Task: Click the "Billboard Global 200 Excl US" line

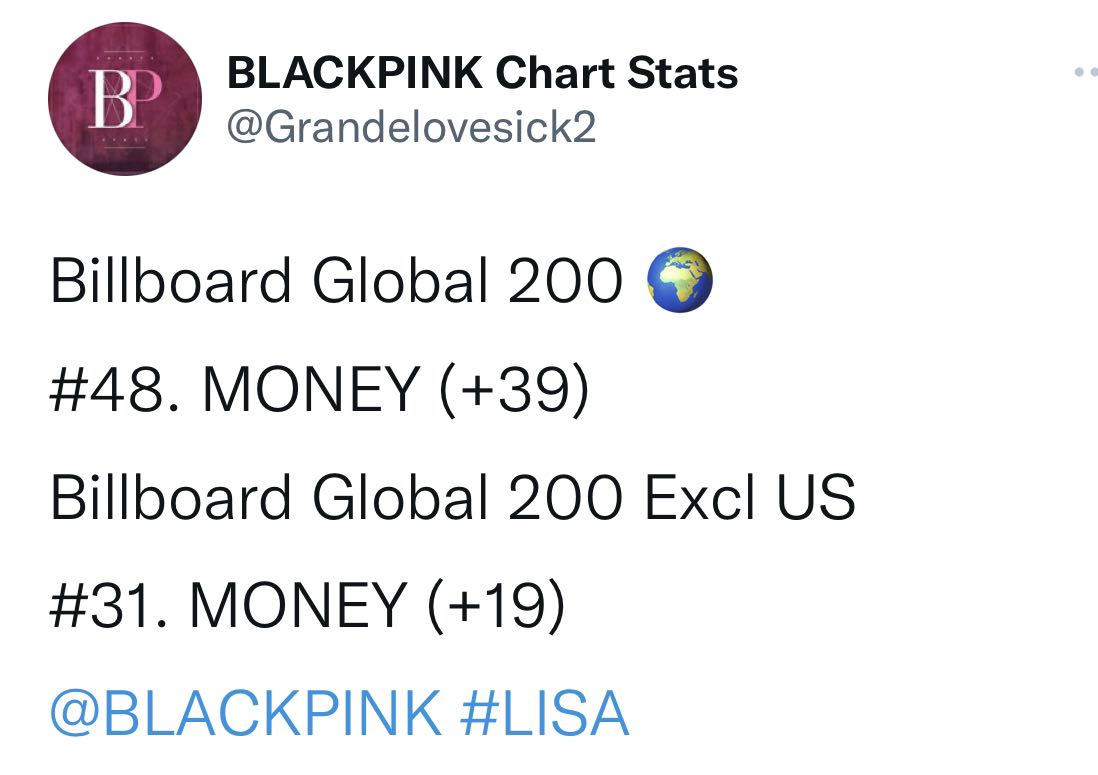Action: [453, 497]
